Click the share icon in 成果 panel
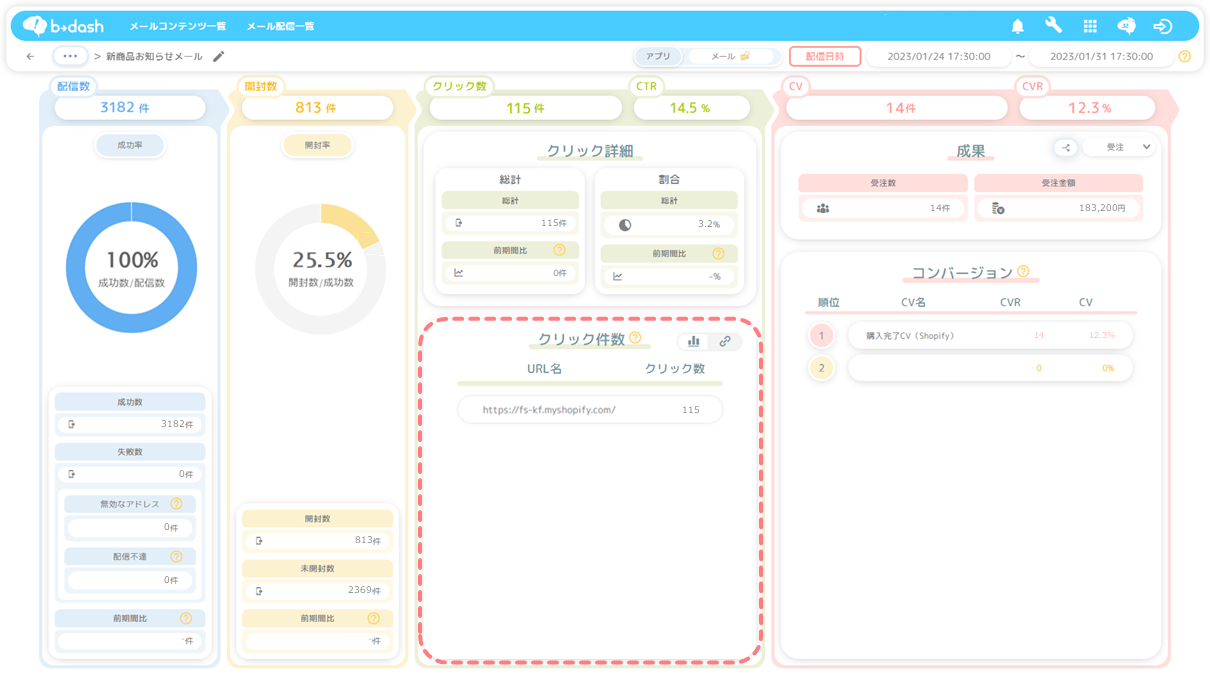The image size is (1210, 680). (1065, 148)
